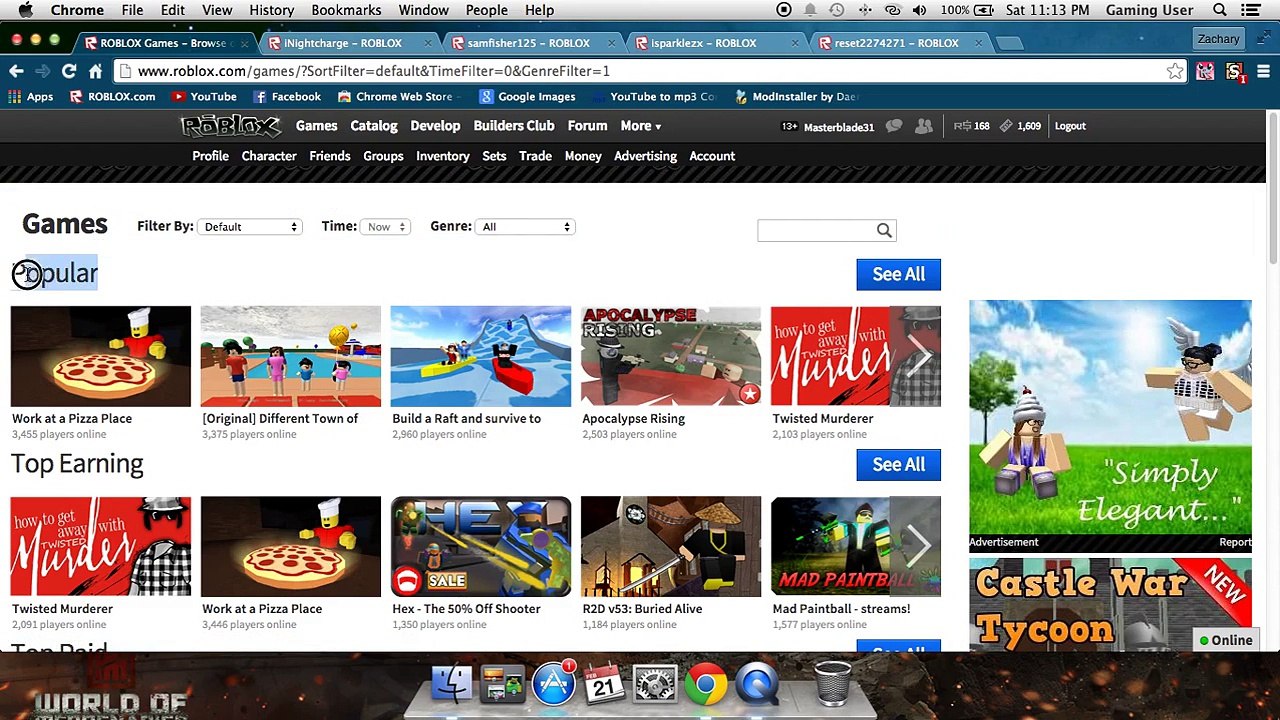Open the Hex - The 50% Off Shooter thumbnail
Viewport: 1280px width, 720px height.
481,547
